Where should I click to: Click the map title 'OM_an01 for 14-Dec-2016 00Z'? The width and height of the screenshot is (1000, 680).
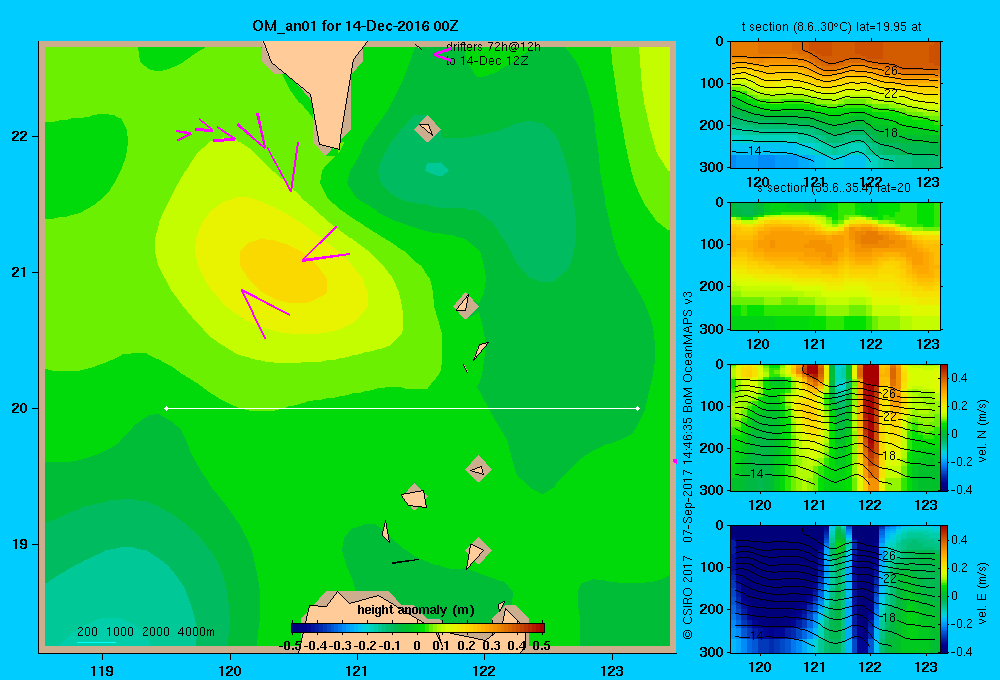click(x=355, y=26)
